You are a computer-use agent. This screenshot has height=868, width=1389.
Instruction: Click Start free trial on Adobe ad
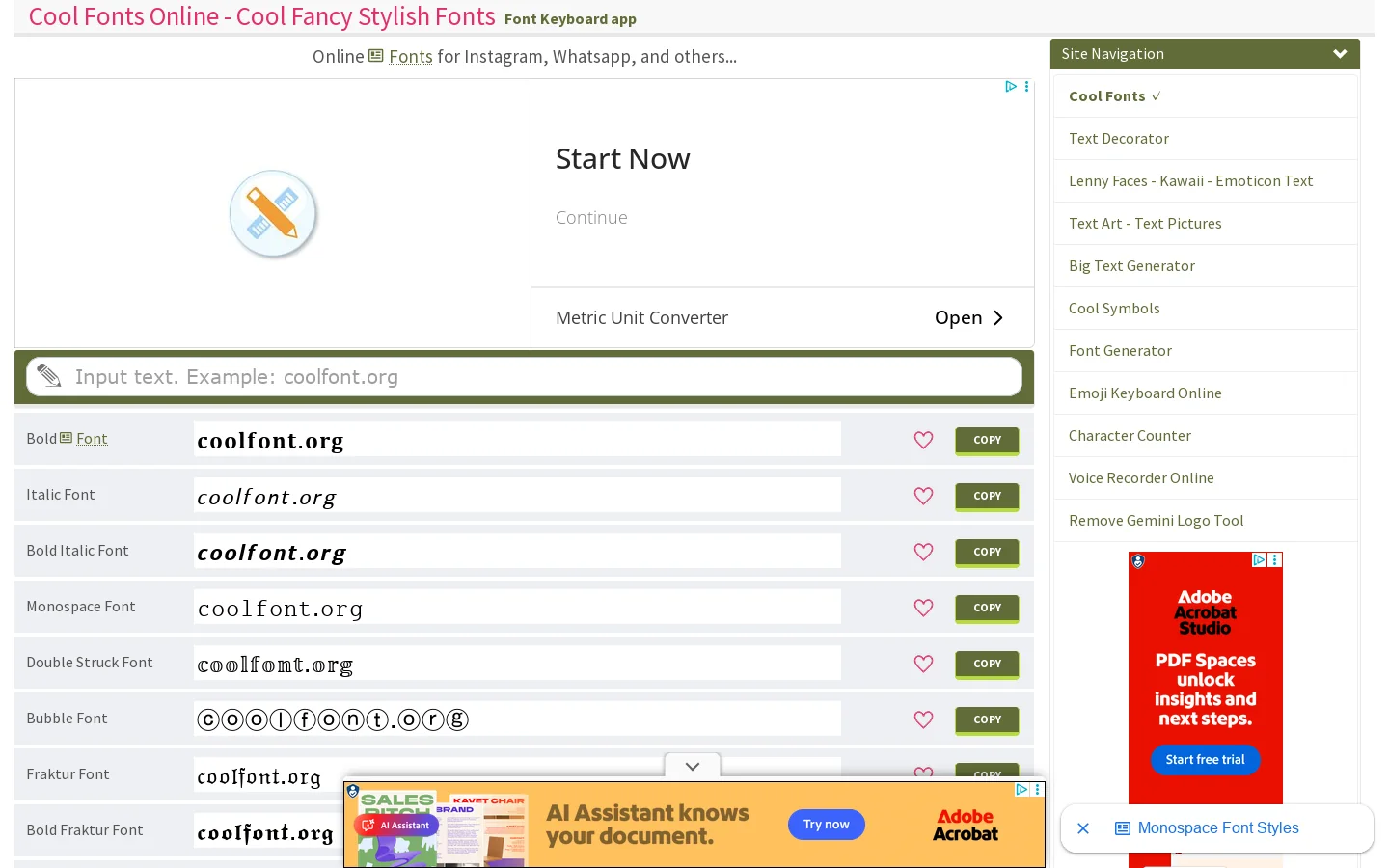(1205, 760)
